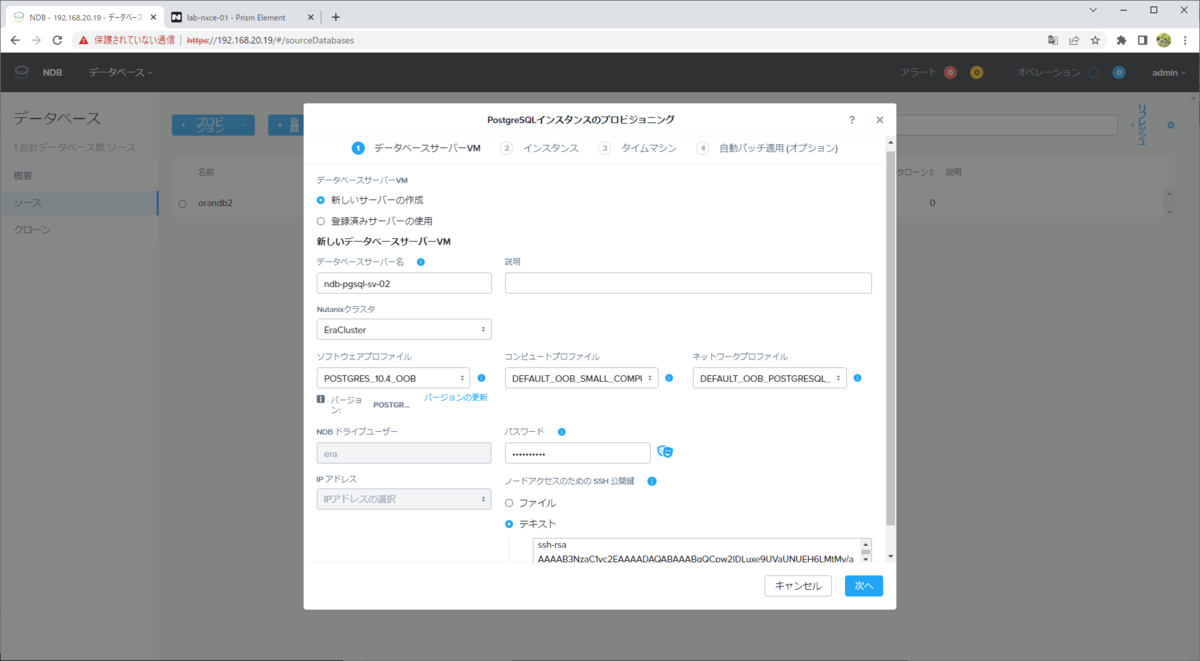Click the リフレッシュ link
This screenshot has height=661, width=1200.
(x=1140, y=125)
